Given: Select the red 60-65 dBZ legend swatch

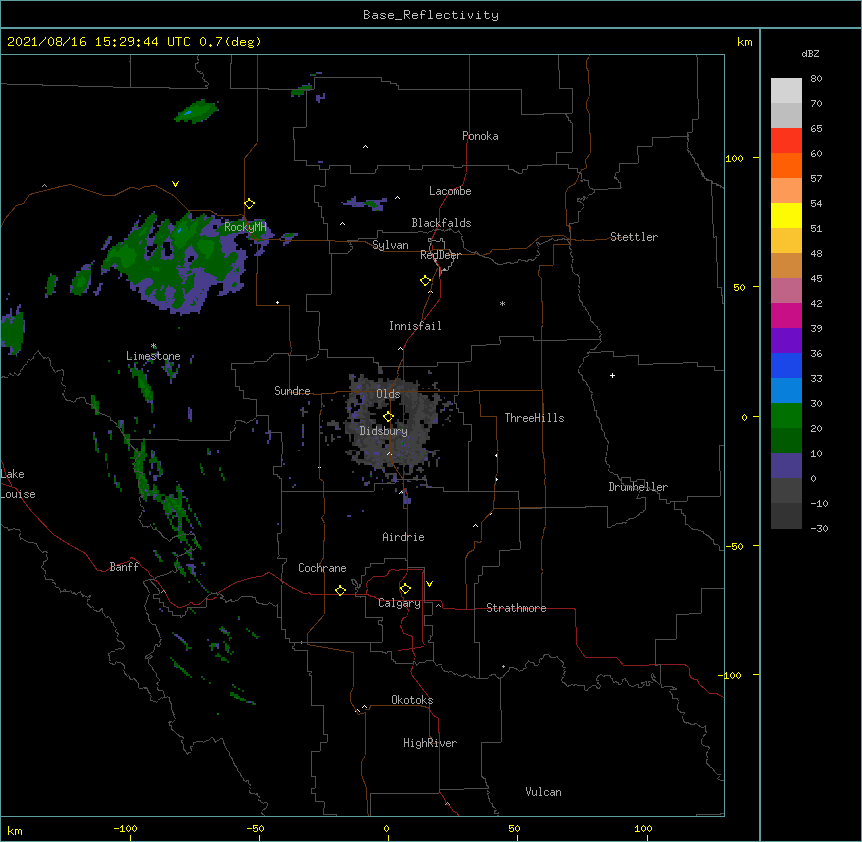Looking at the screenshot, I should 786,141.
